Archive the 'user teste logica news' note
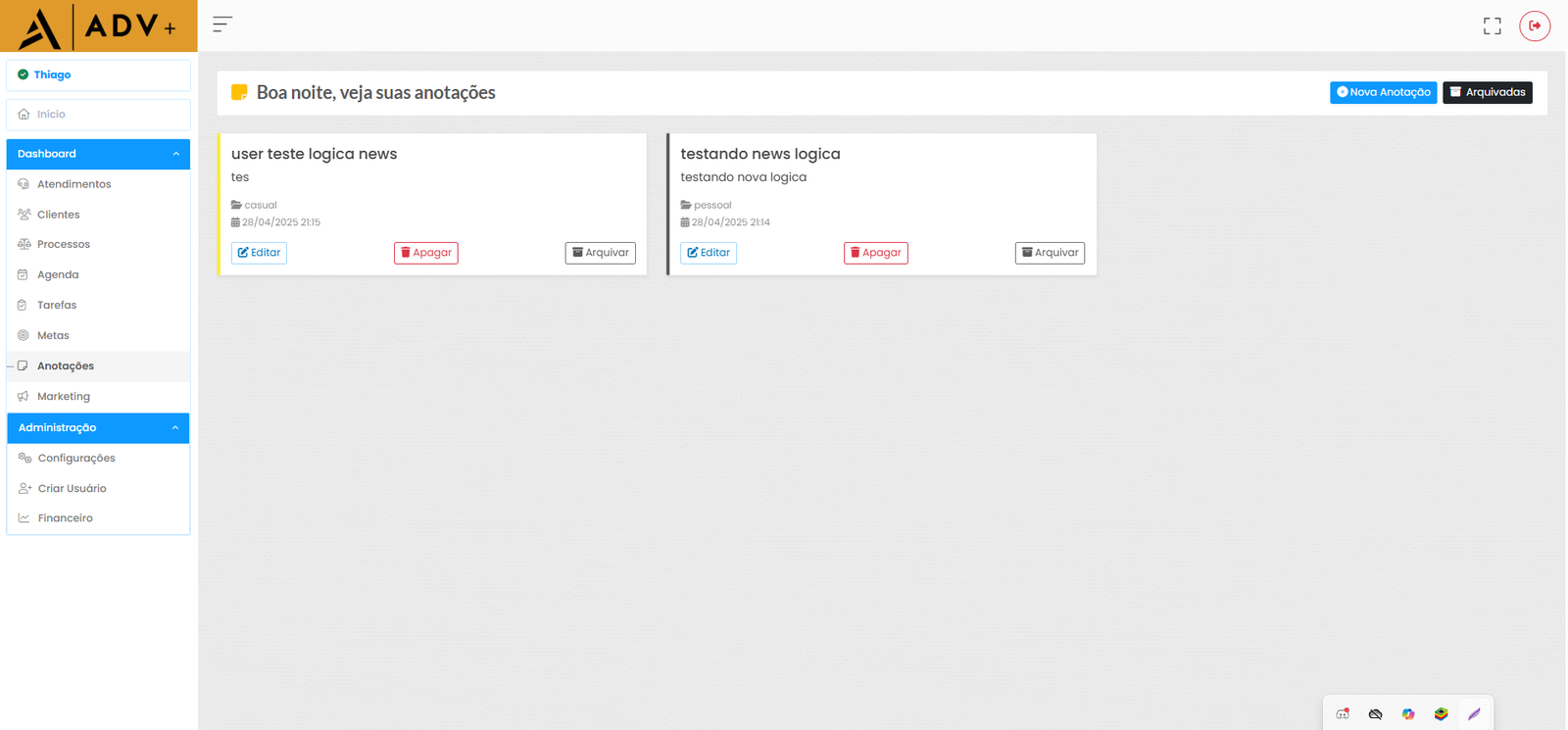Image resolution: width=1568 pixels, height=730 pixels. pos(600,253)
